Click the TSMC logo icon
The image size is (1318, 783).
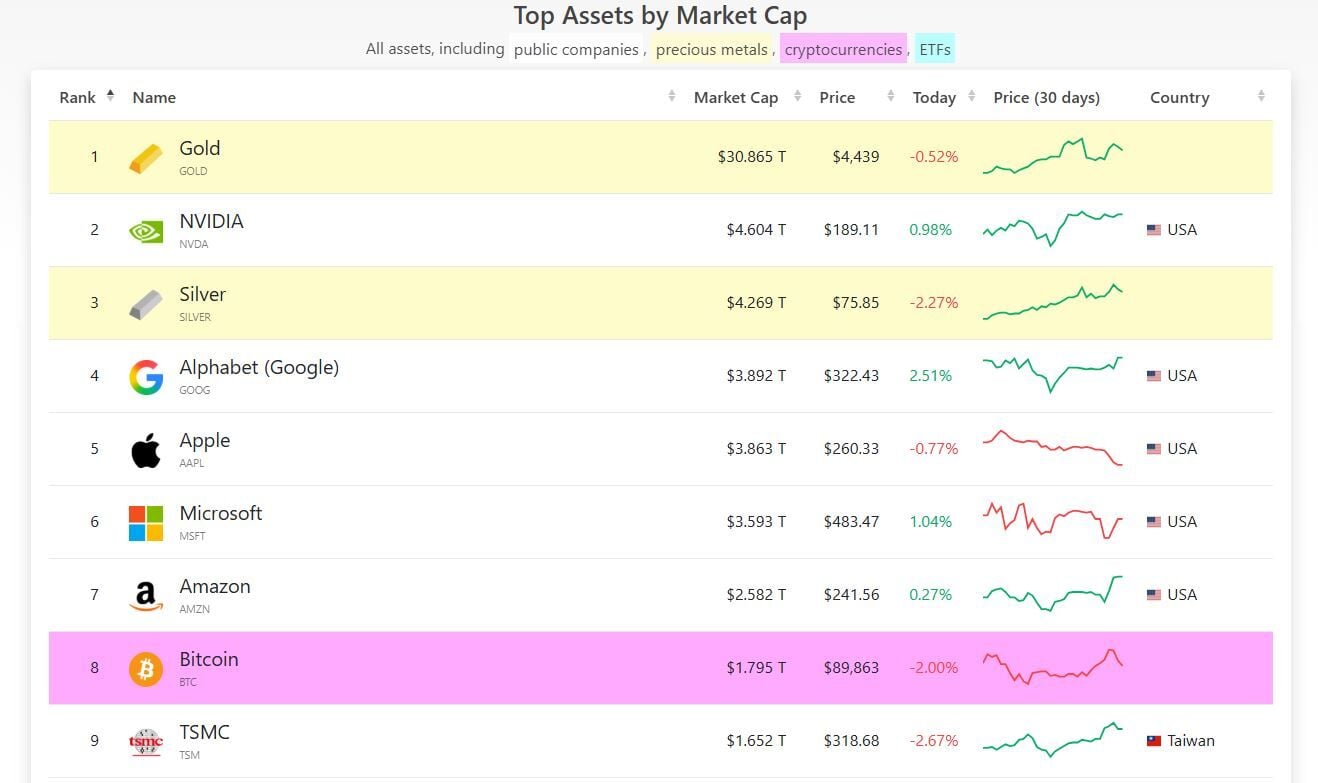tap(145, 742)
